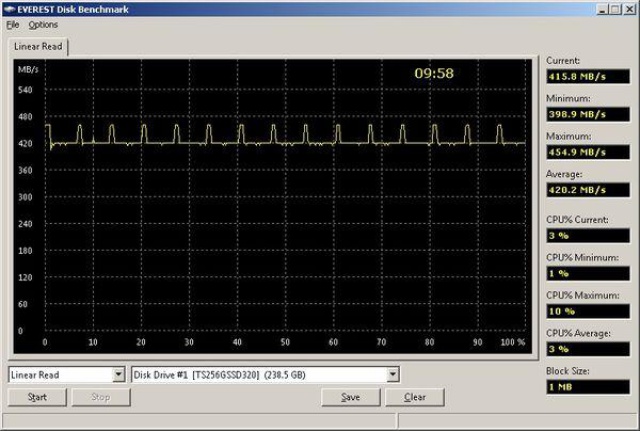Click the Current value 415.8 MB/s
Image resolution: width=640 pixels, height=431 pixels.
click(x=588, y=76)
